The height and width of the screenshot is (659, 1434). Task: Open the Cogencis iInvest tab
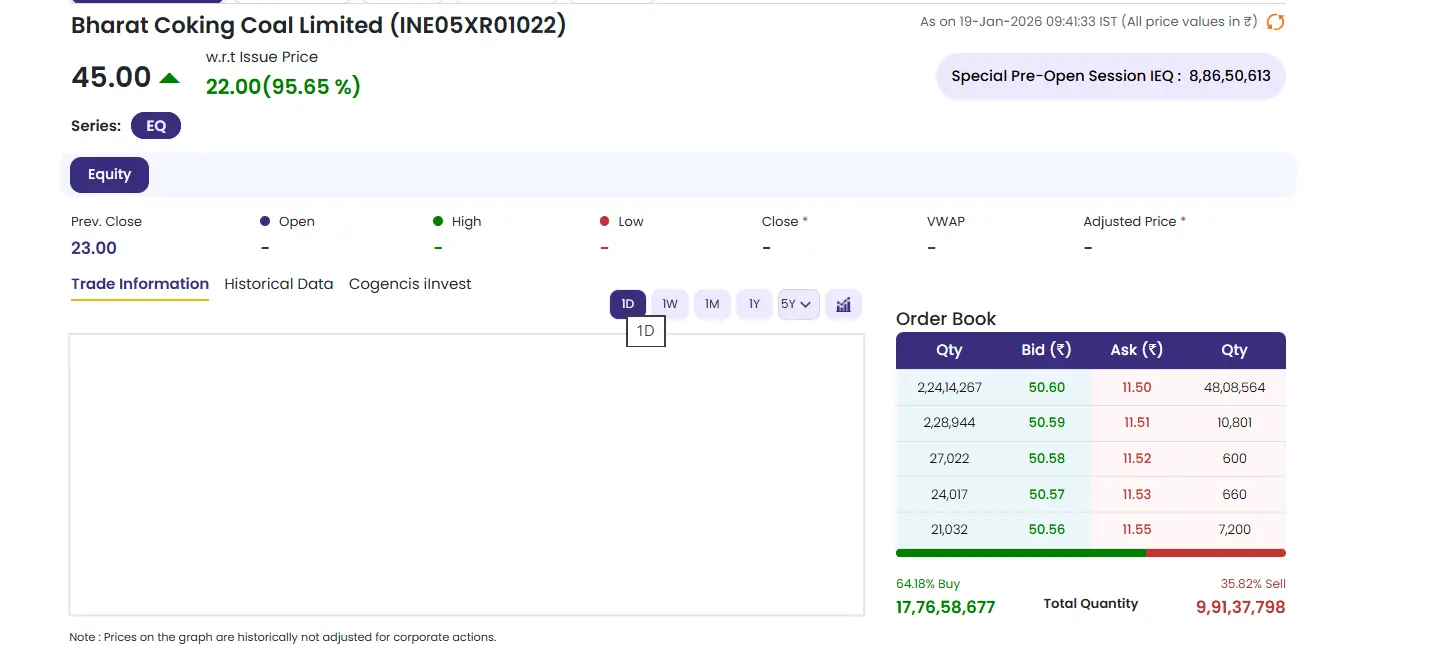point(410,284)
